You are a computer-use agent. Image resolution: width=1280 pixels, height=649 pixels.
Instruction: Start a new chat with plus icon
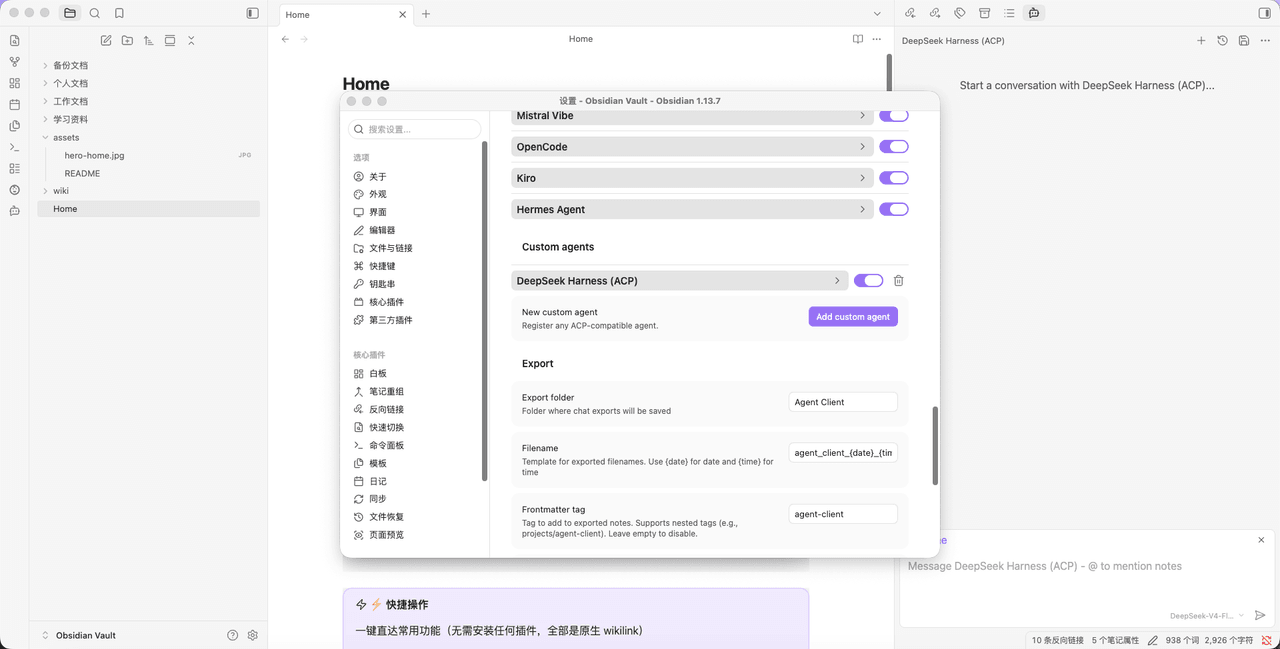click(x=1201, y=41)
